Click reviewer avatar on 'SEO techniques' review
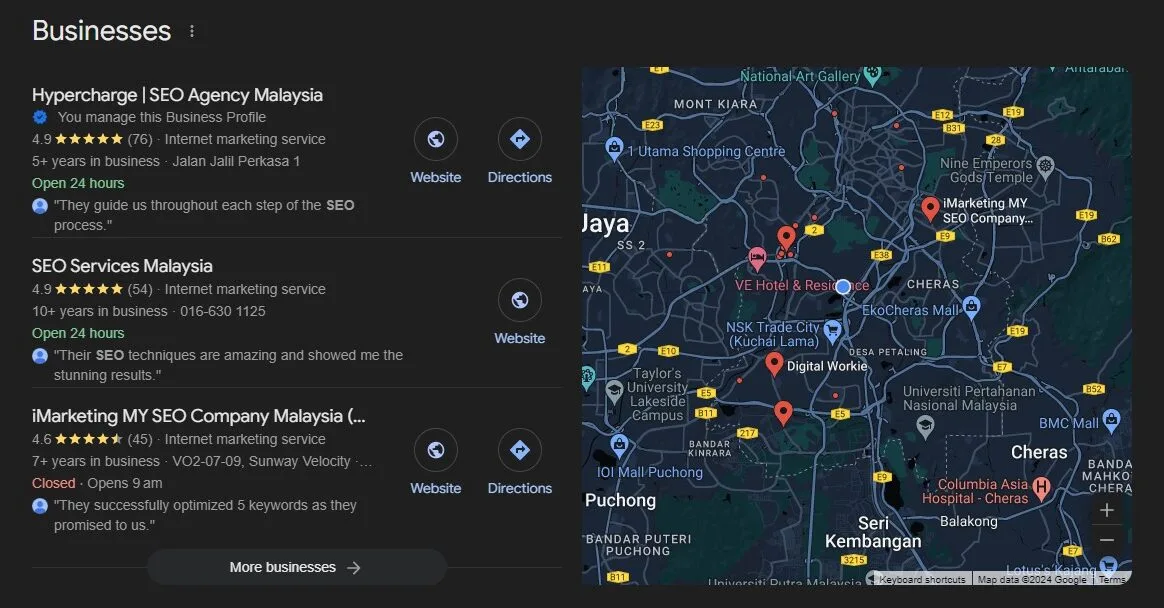 [40, 356]
